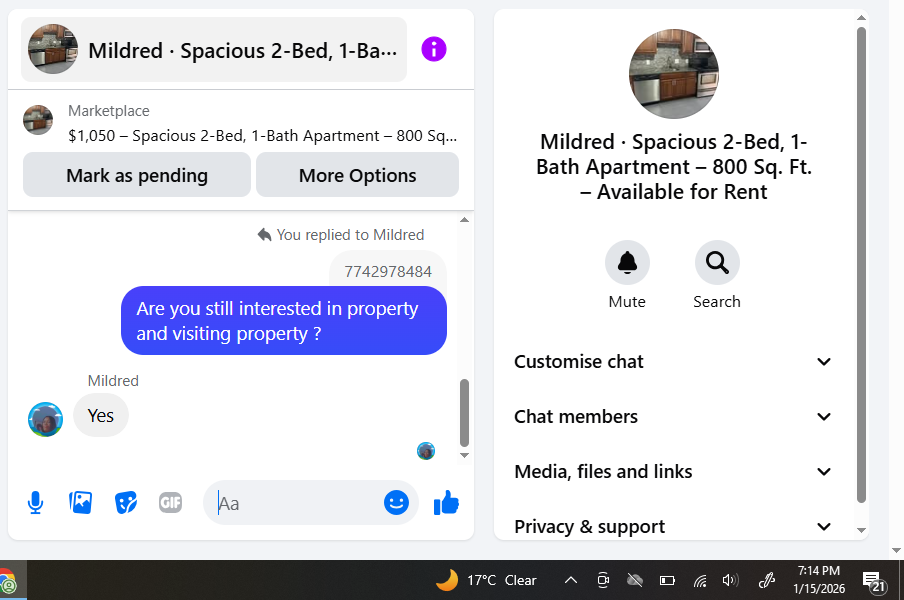Send a thumbs-up like

[446, 503]
